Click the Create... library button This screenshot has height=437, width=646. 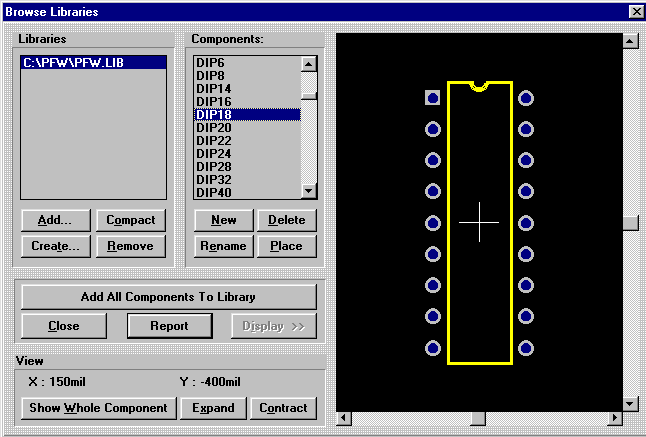[56, 246]
